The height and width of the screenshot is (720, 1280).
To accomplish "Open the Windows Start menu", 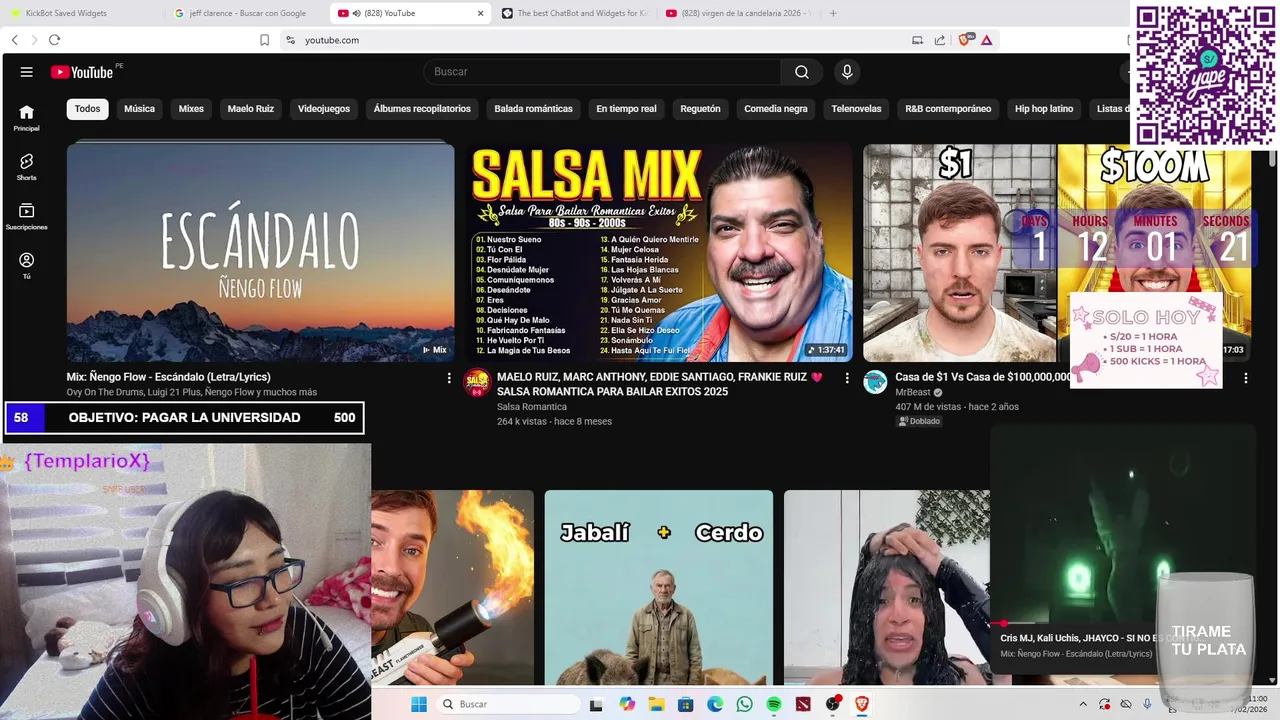I will [419, 704].
